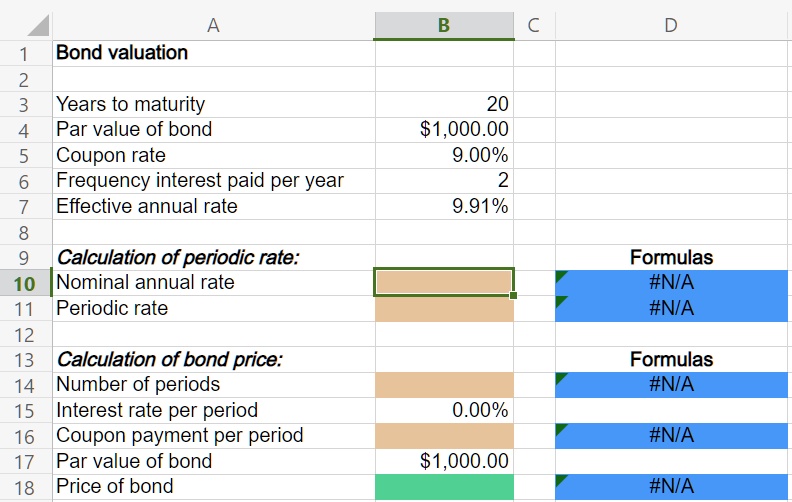Click row 17 'Par value of bond' label
Image resolution: width=792 pixels, height=502 pixels.
click(x=134, y=462)
